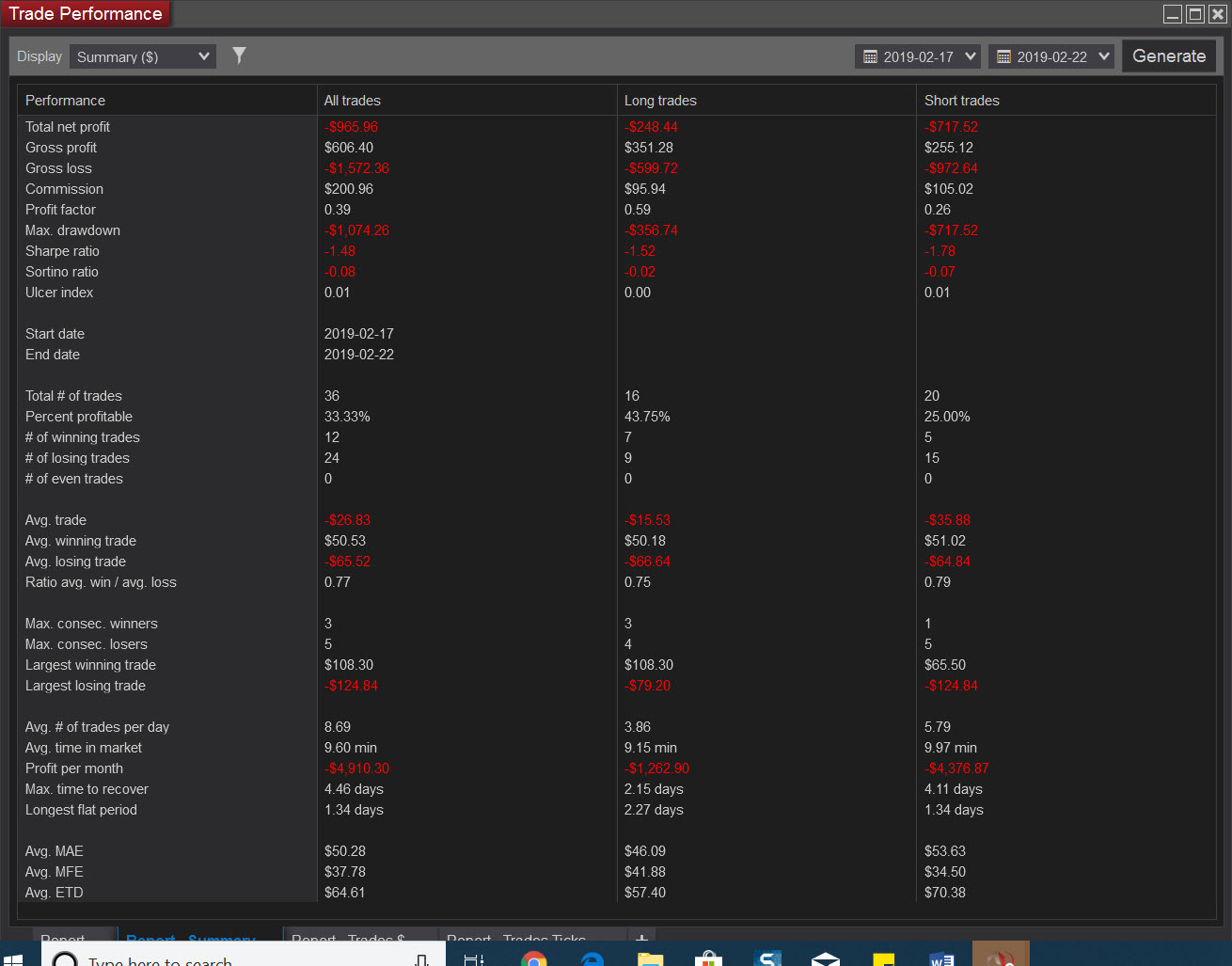
Task: Open File Explorer from the taskbar
Action: tap(650, 958)
